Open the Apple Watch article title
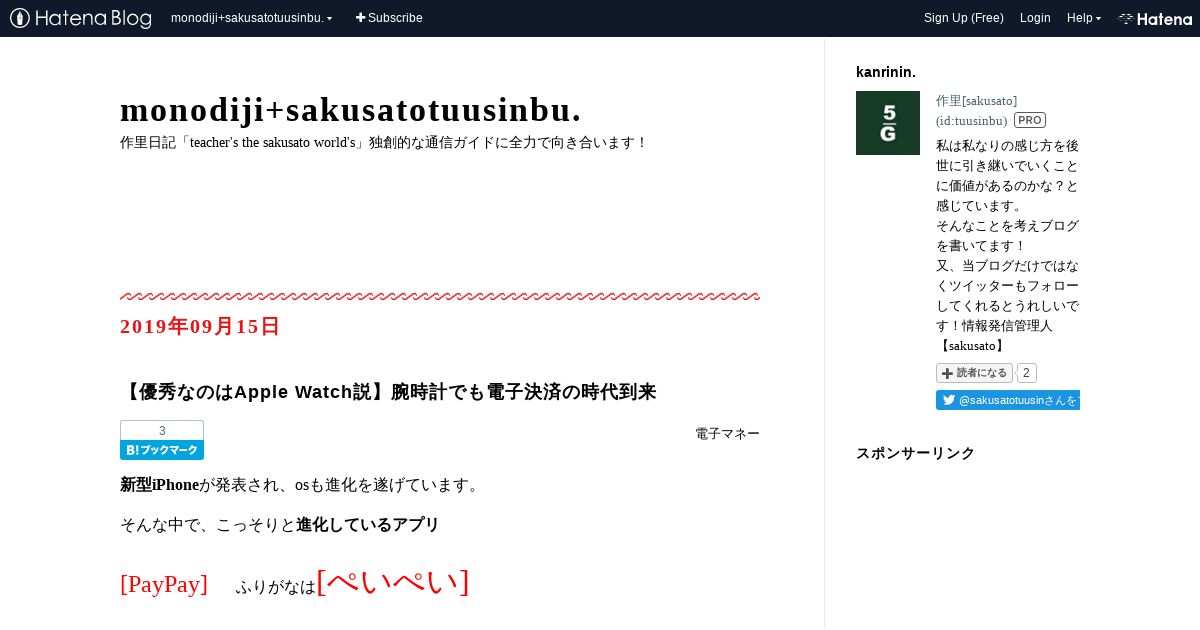This screenshot has height=630, width=1200. pos(388,391)
